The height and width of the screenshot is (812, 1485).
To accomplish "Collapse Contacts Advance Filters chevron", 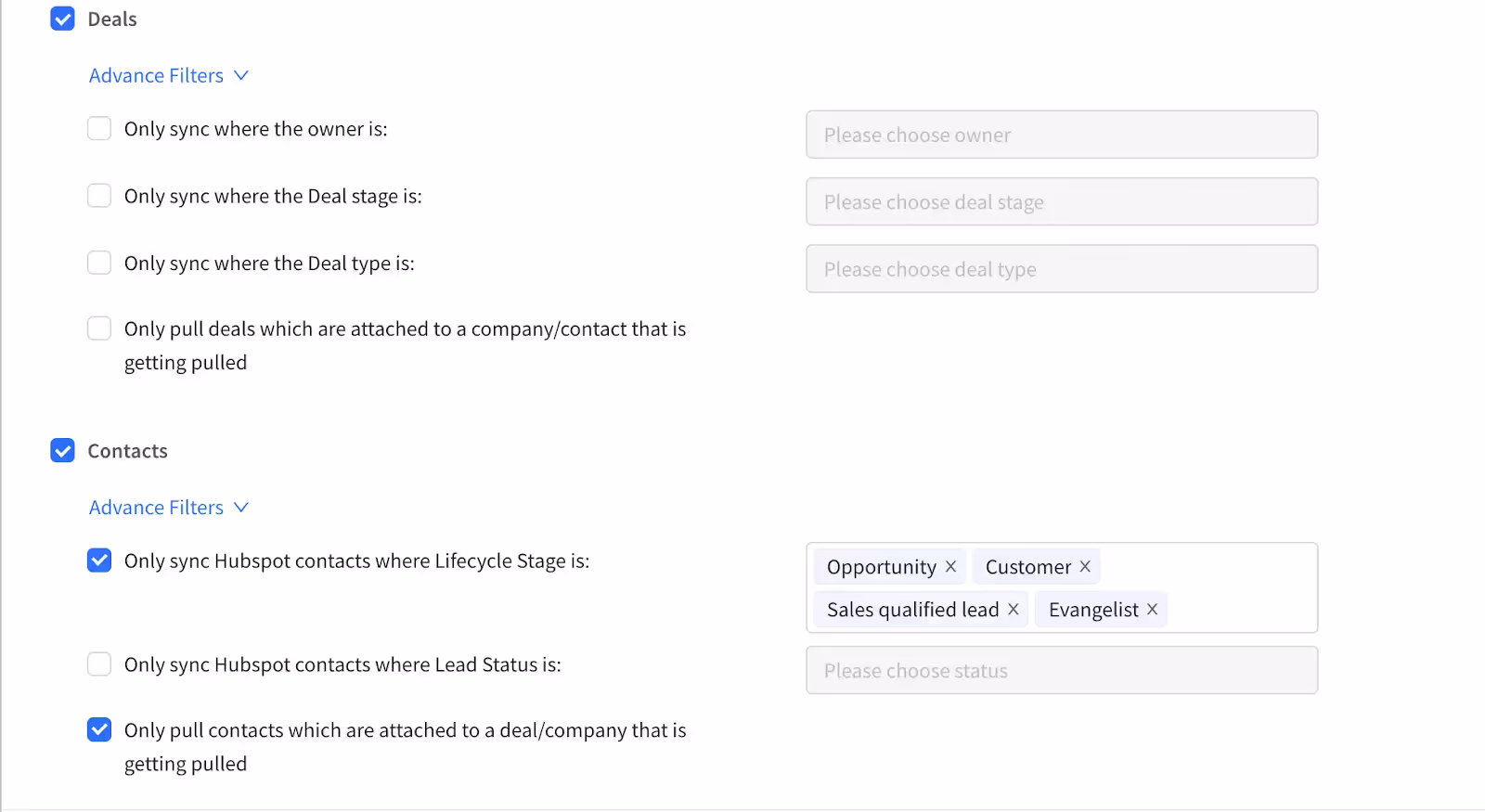I will point(241,508).
